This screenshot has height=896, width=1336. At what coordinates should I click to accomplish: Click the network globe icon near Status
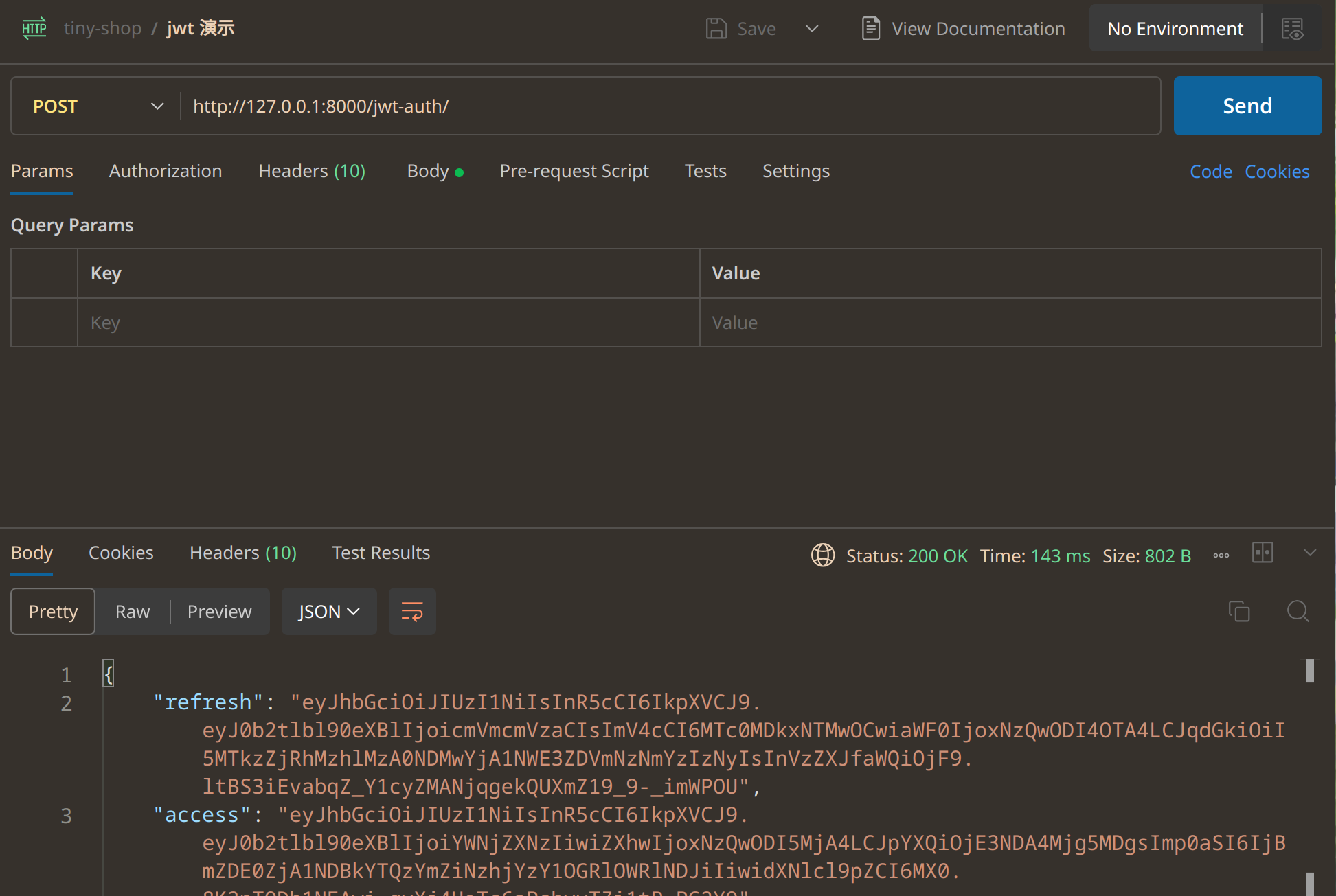[x=822, y=555]
